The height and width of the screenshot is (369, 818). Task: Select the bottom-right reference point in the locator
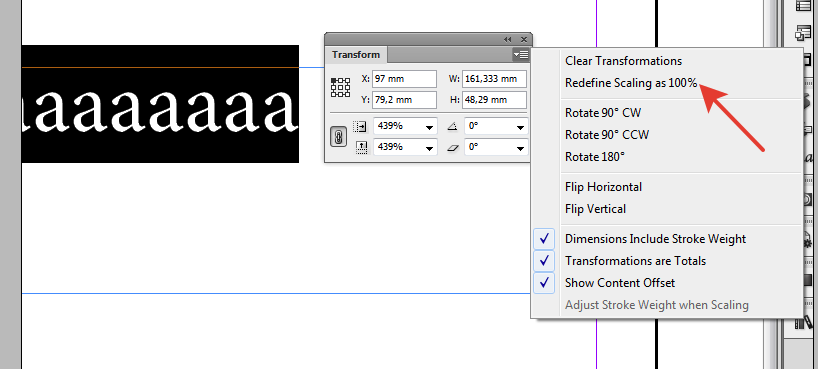pyautogui.click(x=346, y=93)
